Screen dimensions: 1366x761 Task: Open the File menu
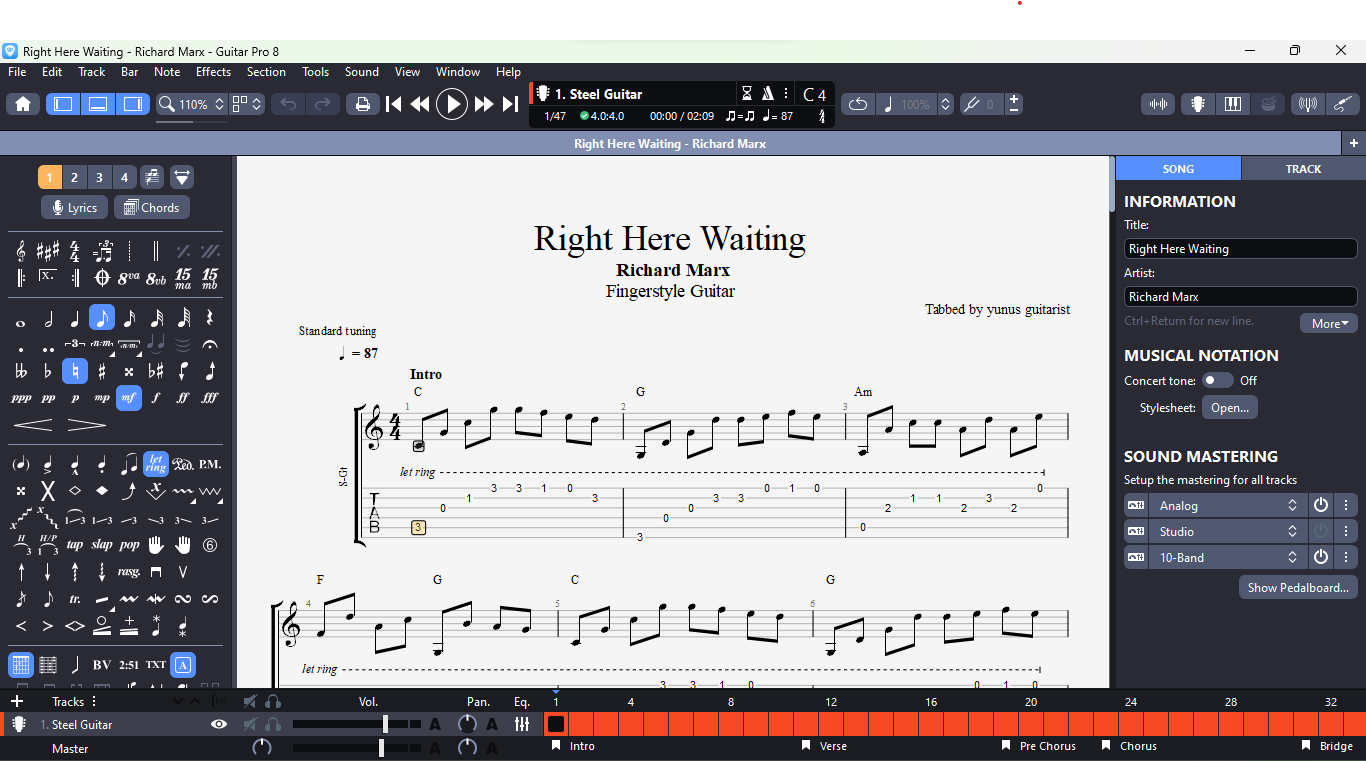(x=17, y=72)
